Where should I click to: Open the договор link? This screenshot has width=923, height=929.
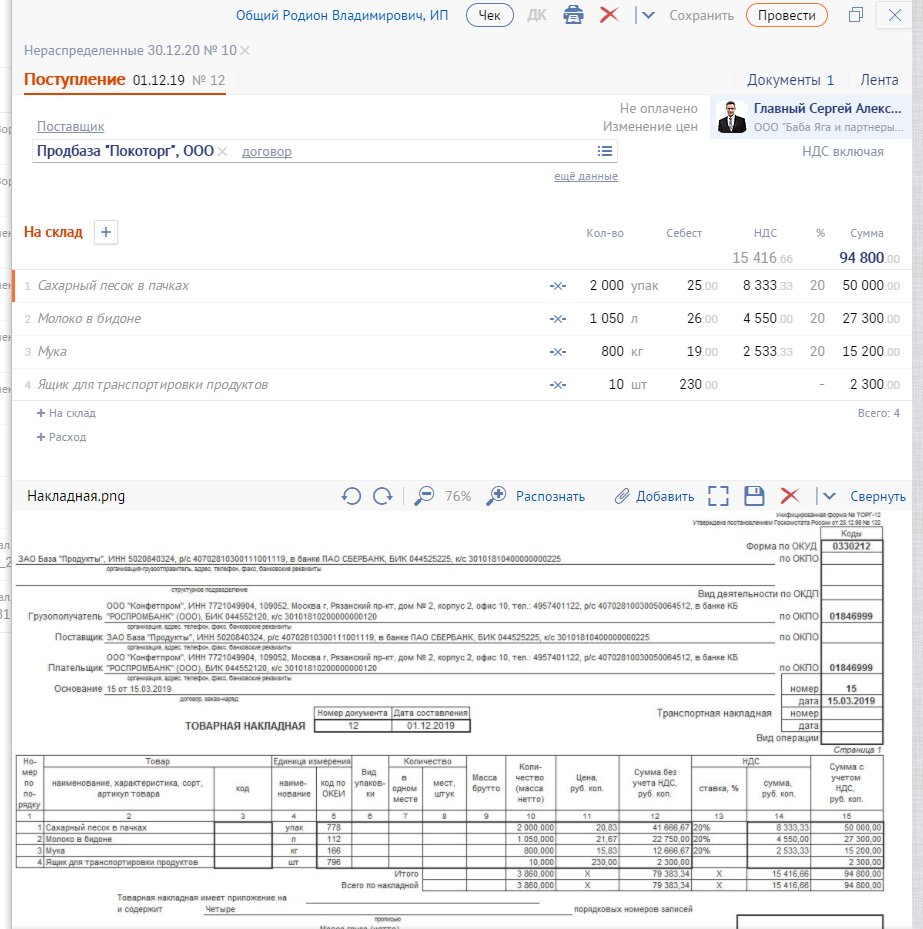[x=267, y=152]
